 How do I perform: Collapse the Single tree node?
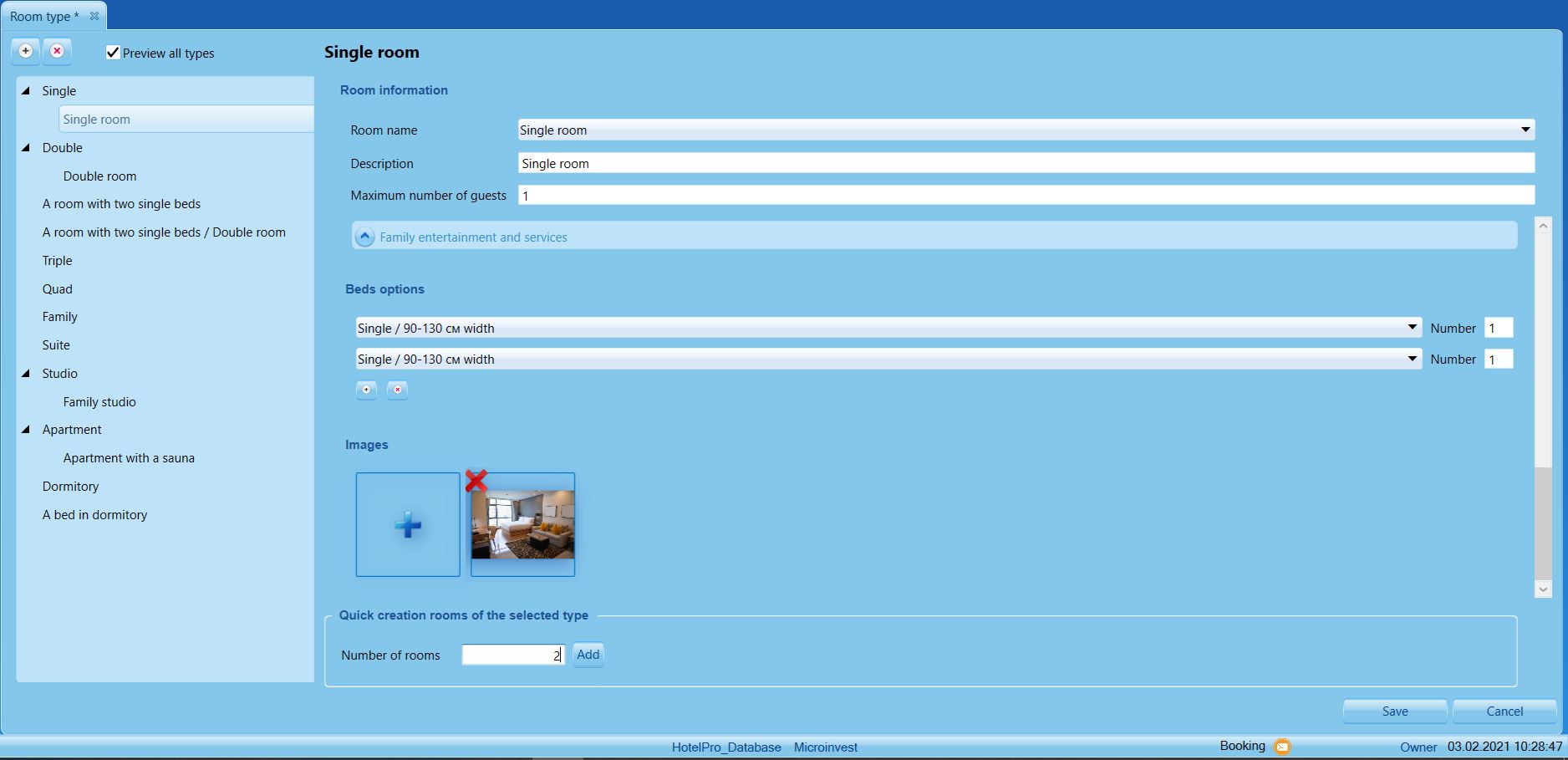point(26,90)
